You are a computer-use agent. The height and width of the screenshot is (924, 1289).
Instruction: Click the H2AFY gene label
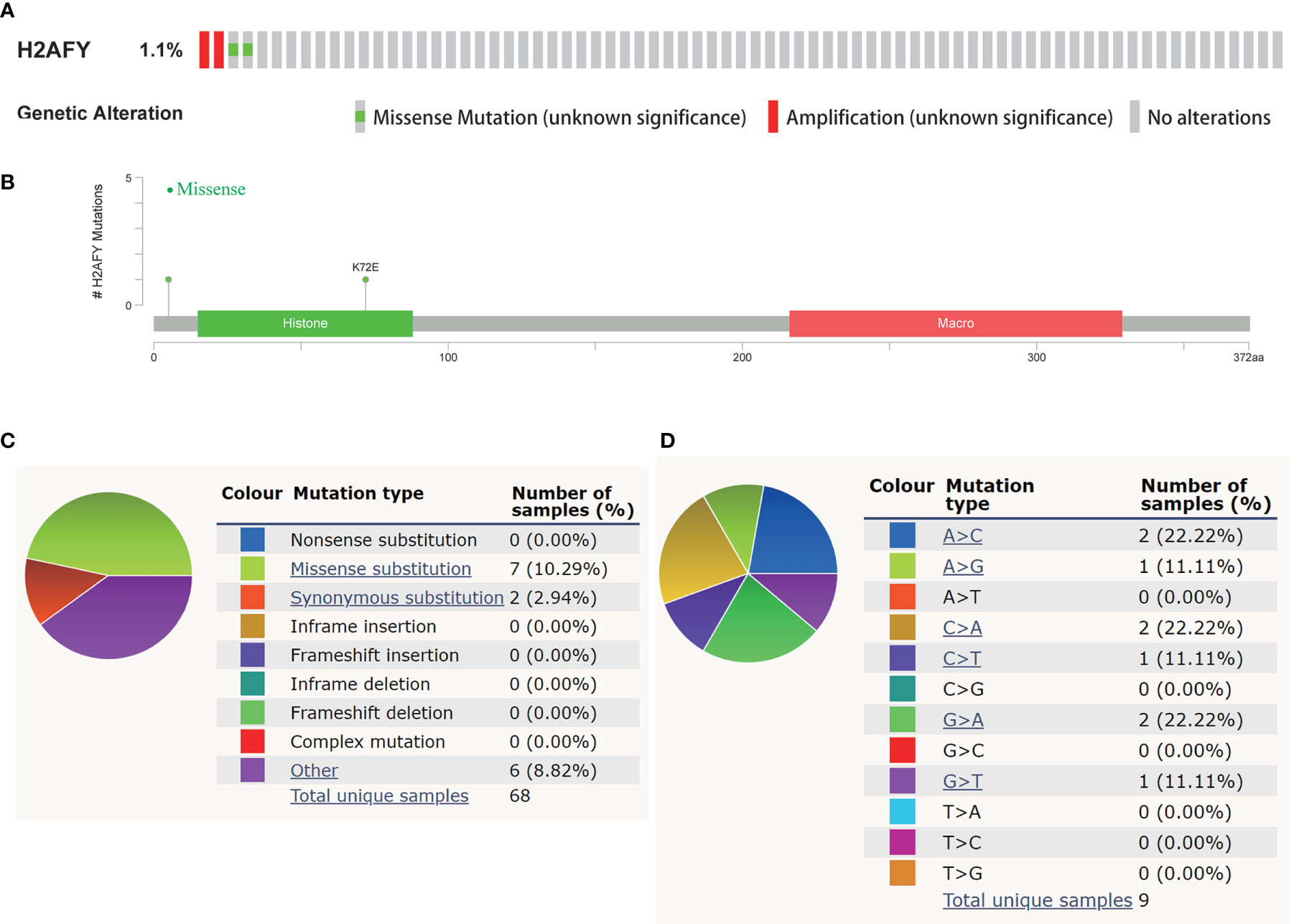[54, 50]
